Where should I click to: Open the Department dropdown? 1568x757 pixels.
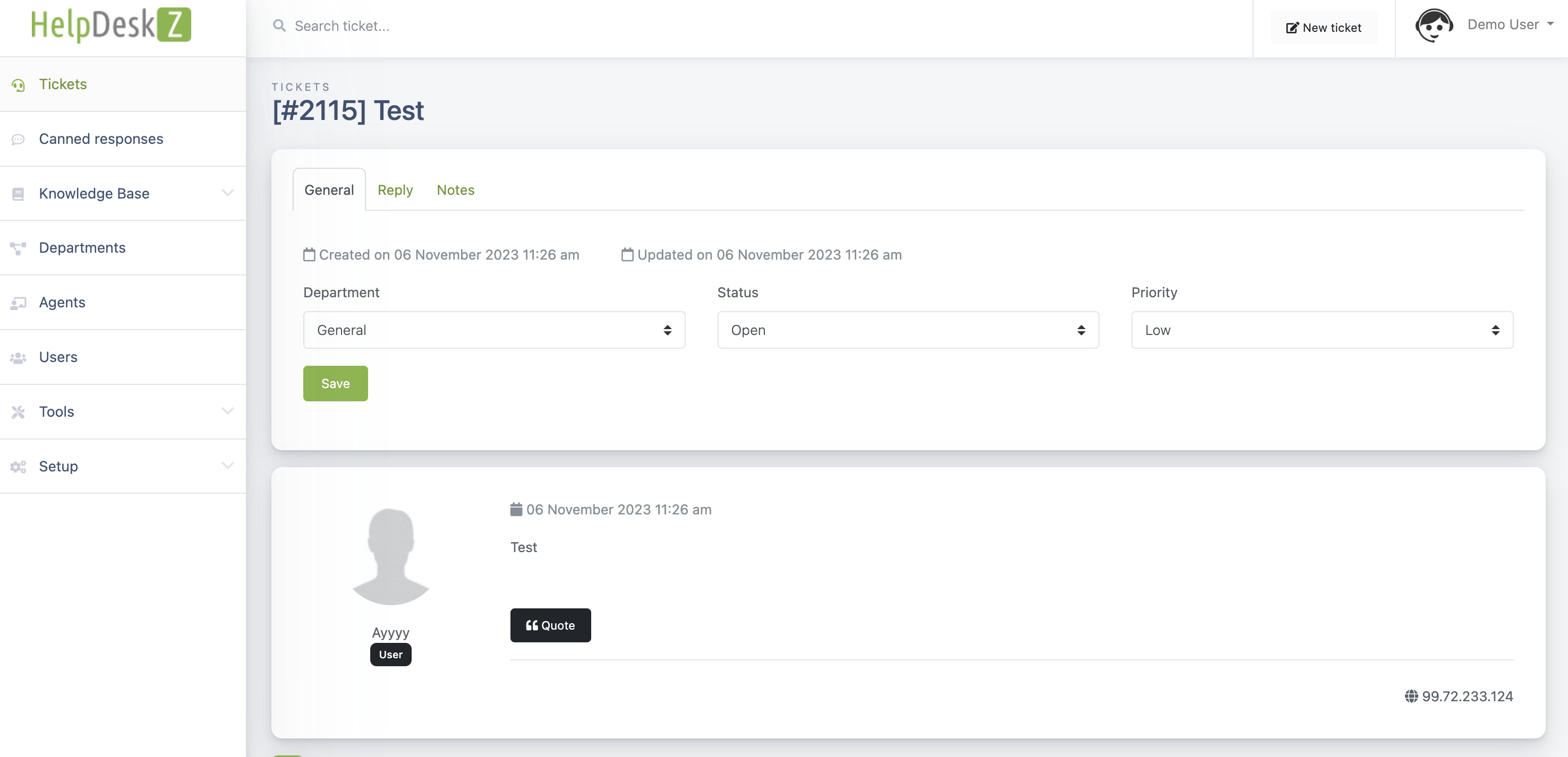[x=493, y=330]
